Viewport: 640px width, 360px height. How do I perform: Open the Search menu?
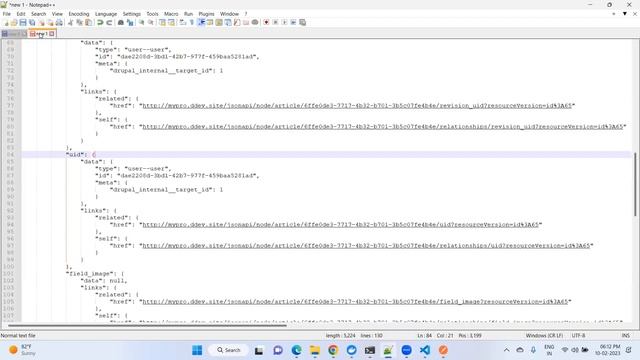coord(39,14)
